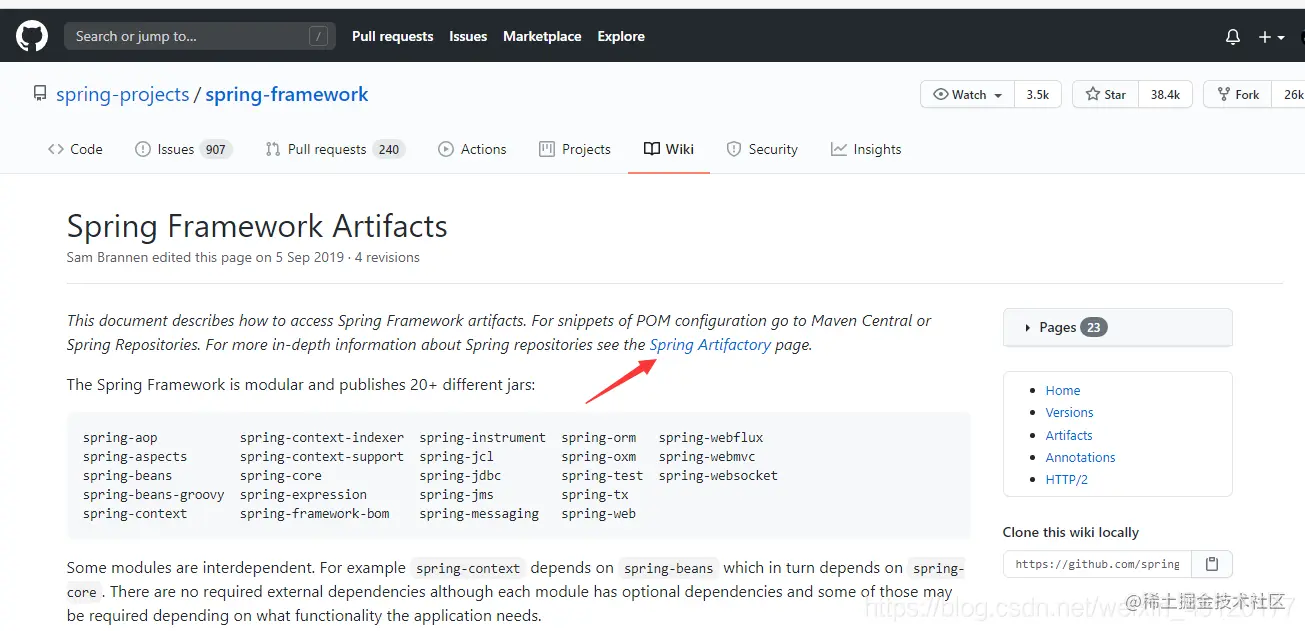The width and height of the screenshot is (1305, 631).
Task: Click the spring-webflux entry in jar list
Action: coord(711,437)
